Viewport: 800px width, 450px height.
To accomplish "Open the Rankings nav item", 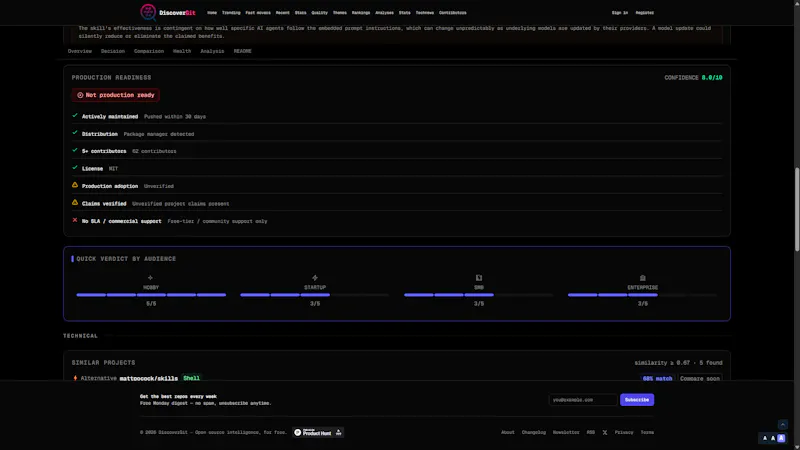I will [x=361, y=13].
